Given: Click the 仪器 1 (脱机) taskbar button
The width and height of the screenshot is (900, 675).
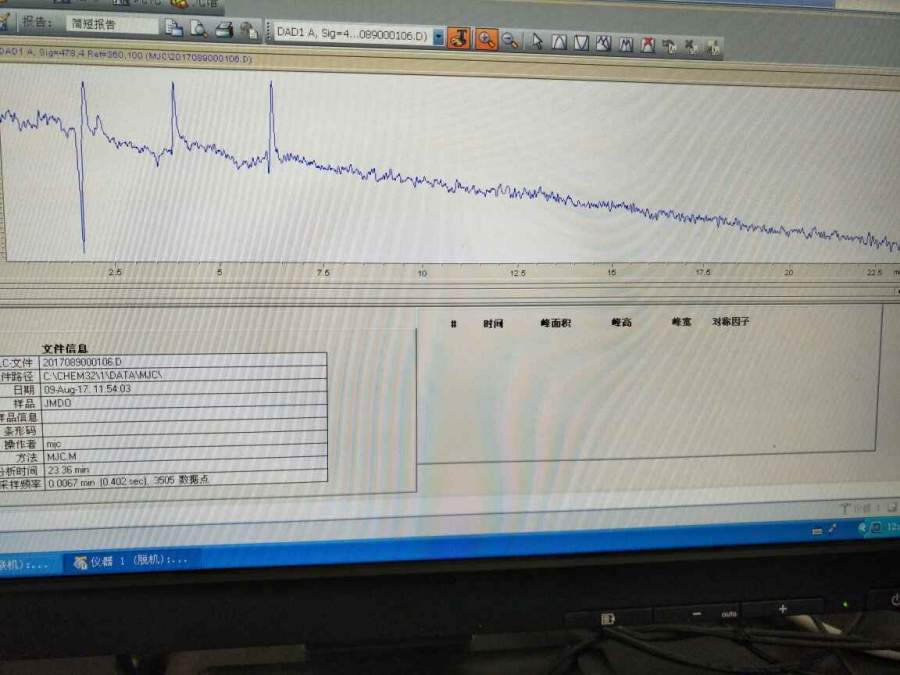Looking at the screenshot, I should tap(130, 560).
